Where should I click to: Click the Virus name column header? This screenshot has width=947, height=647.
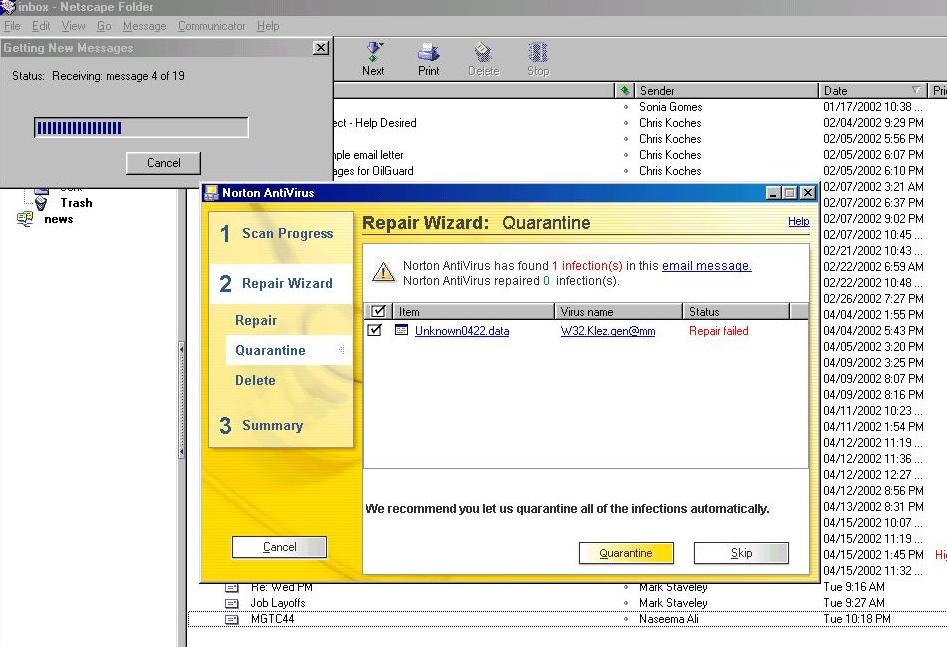(x=618, y=312)
